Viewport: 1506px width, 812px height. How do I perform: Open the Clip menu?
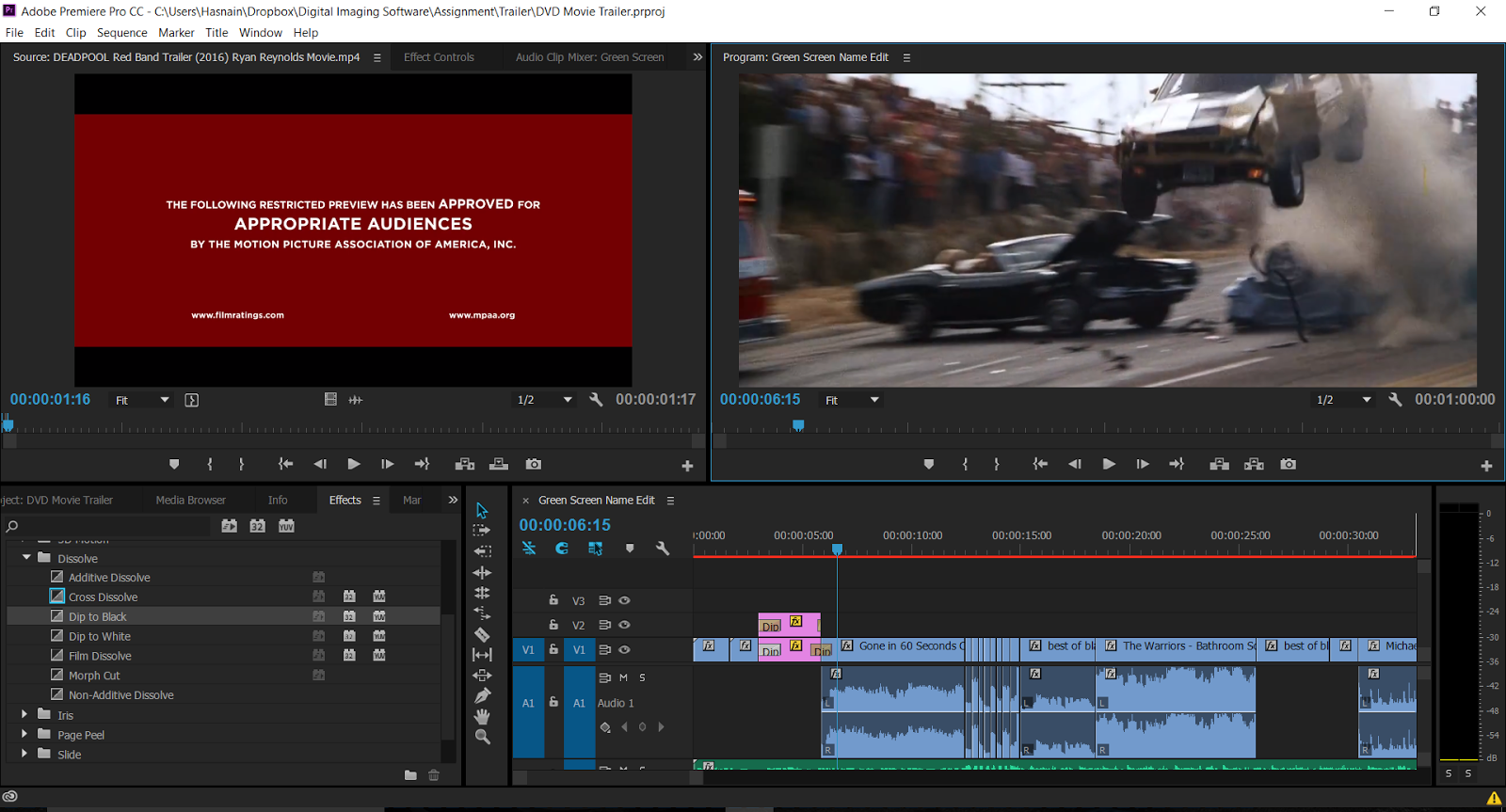(x=76, y=32)
